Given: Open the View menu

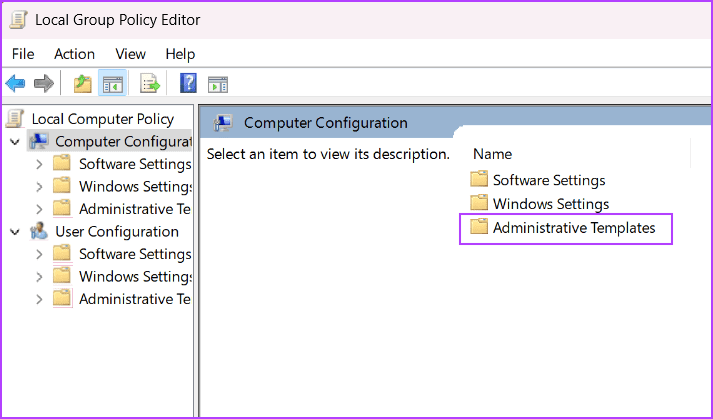Looking at the screenshot, I should [131, 54].
